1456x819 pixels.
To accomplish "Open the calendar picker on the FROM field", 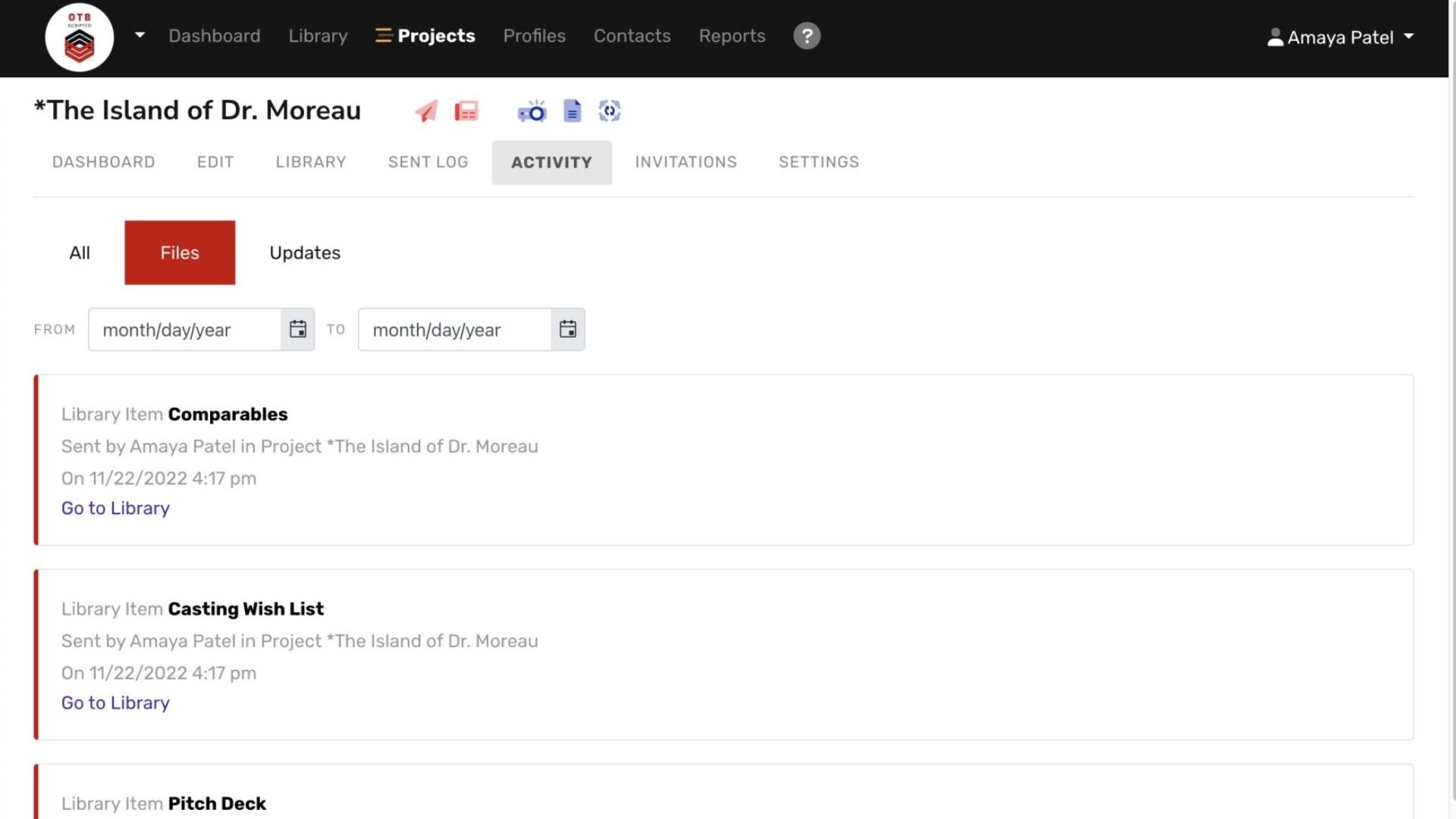I will coord(297,329).
